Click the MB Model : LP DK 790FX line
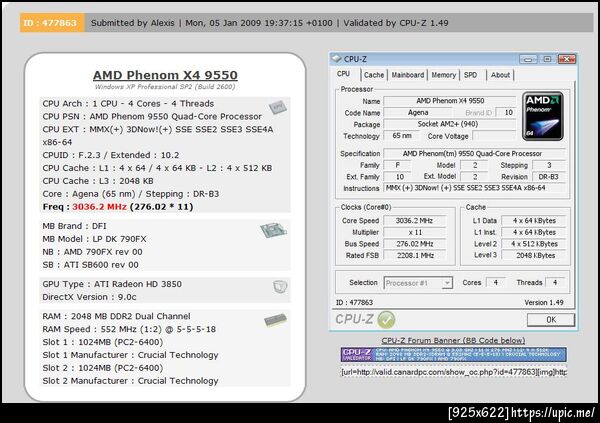 pyautogui.click(x=95, y=239)
